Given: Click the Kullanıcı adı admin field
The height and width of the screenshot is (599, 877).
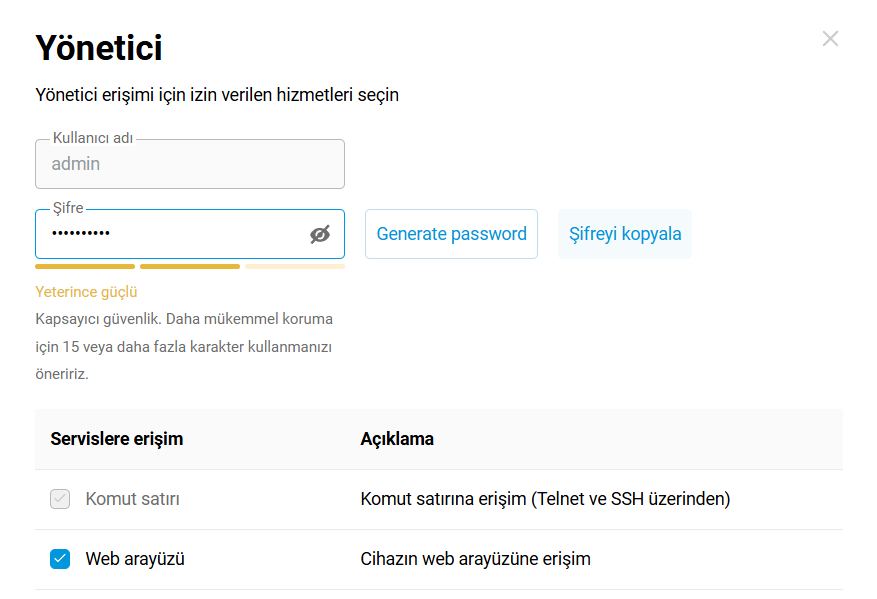Looking at the screenshot, I should [189, 164].
